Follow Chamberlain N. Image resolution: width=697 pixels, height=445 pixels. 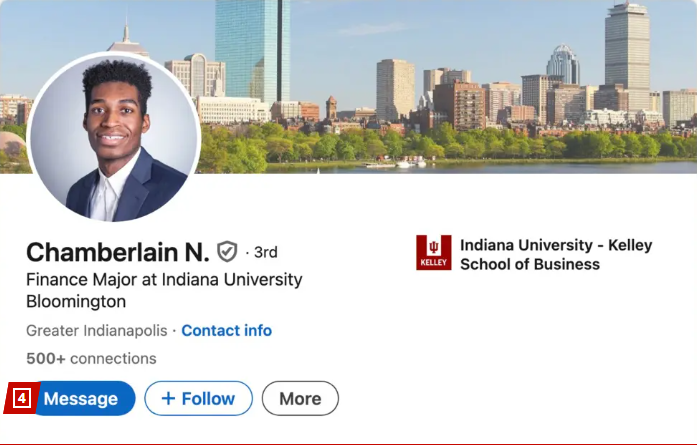coord(197,398)
